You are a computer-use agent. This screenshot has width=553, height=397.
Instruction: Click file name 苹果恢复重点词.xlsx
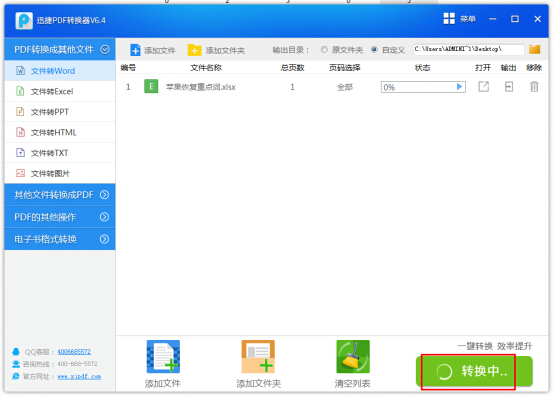pyautogui.click(x=201, y=87)
